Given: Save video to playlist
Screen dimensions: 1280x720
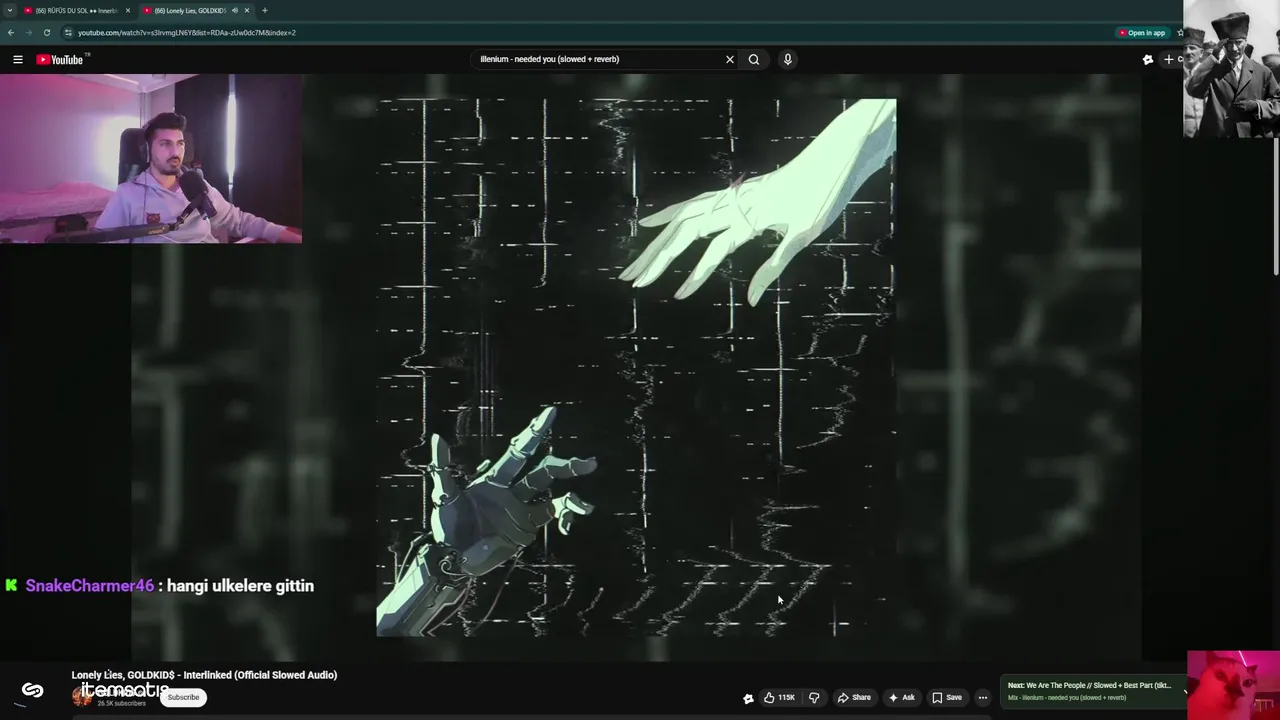Looking at the screenshot, I should 946,697.
